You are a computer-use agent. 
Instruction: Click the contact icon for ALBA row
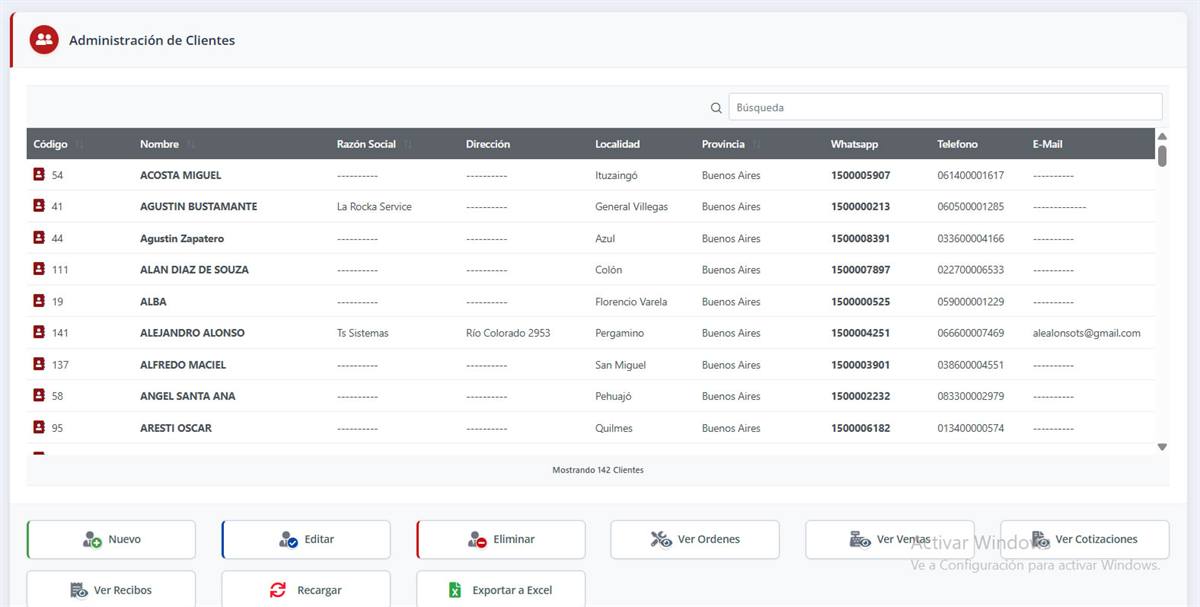pos(39,301)
